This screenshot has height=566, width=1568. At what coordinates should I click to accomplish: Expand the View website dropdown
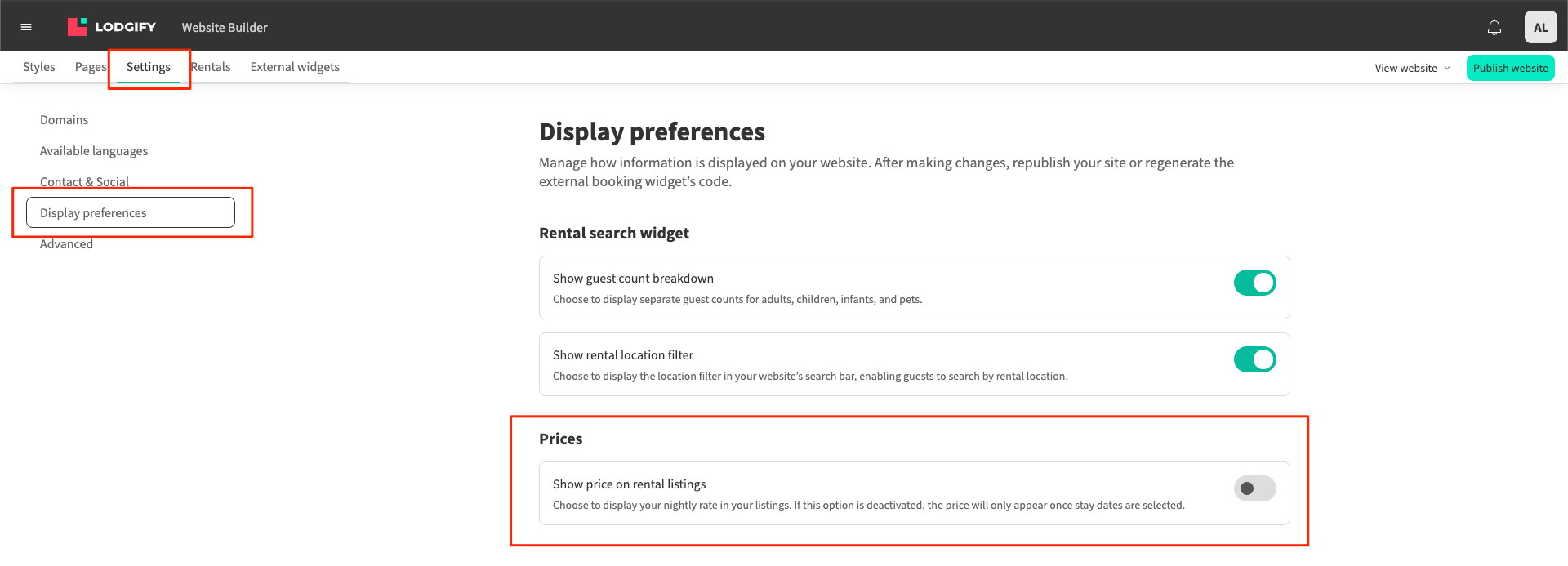click(x=1412, y=68)
